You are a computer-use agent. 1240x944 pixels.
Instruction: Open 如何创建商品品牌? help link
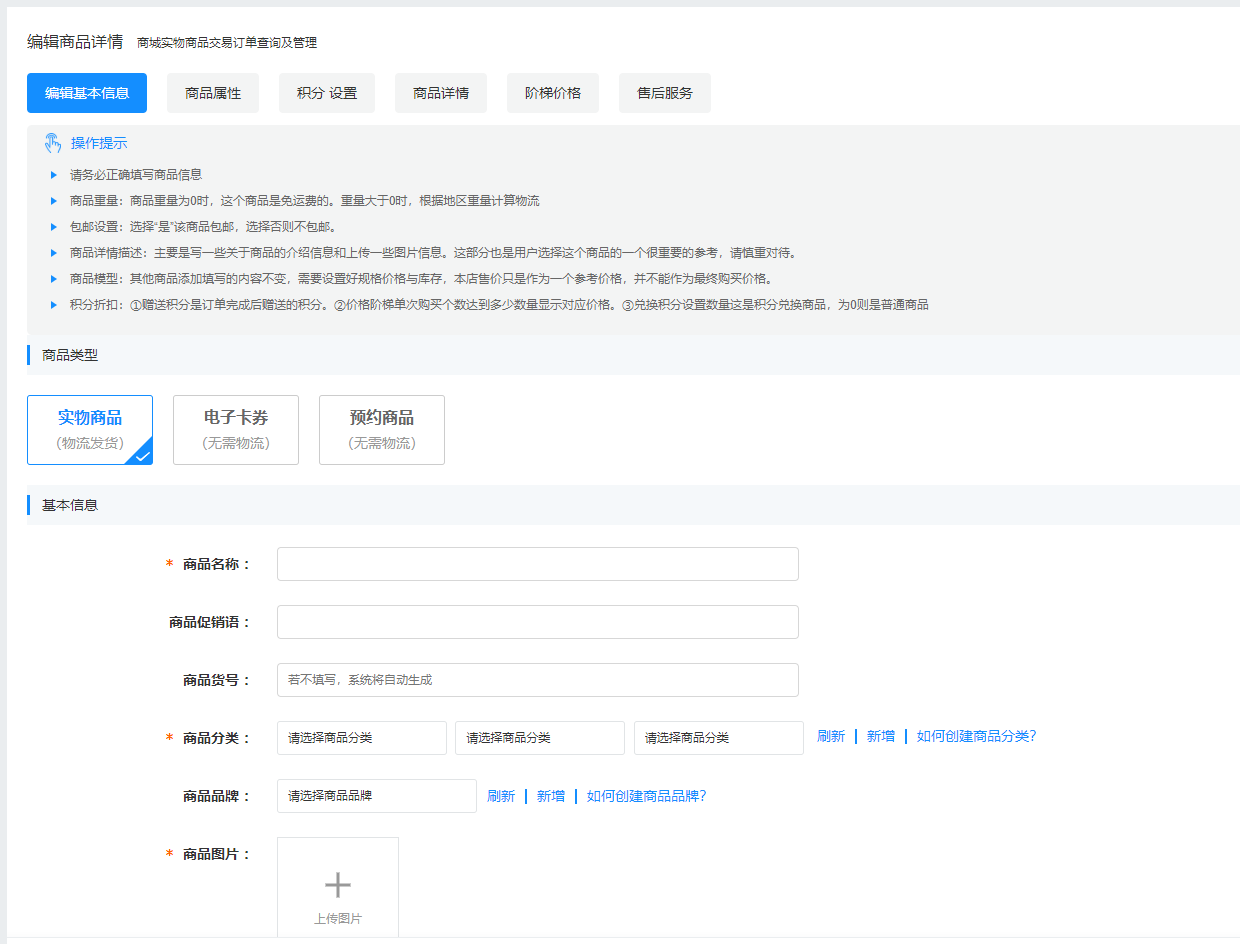(x=646, y=796)
